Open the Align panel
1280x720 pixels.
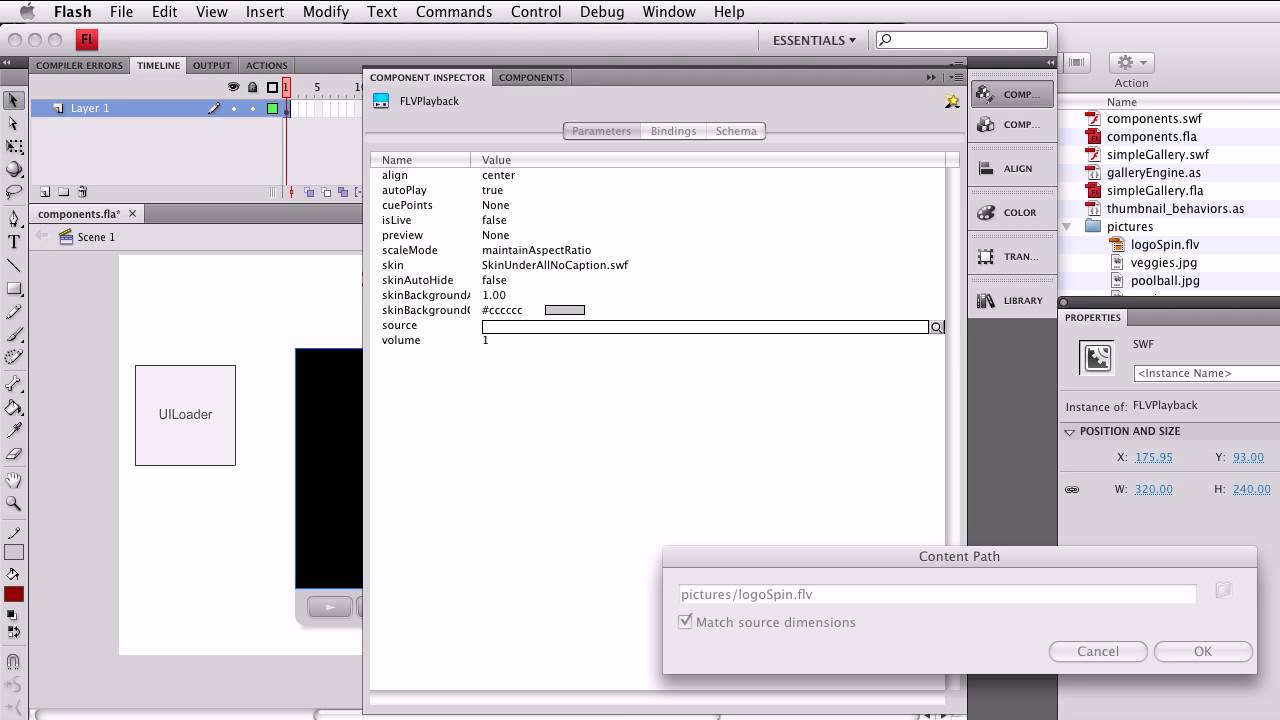point(1012,169)
